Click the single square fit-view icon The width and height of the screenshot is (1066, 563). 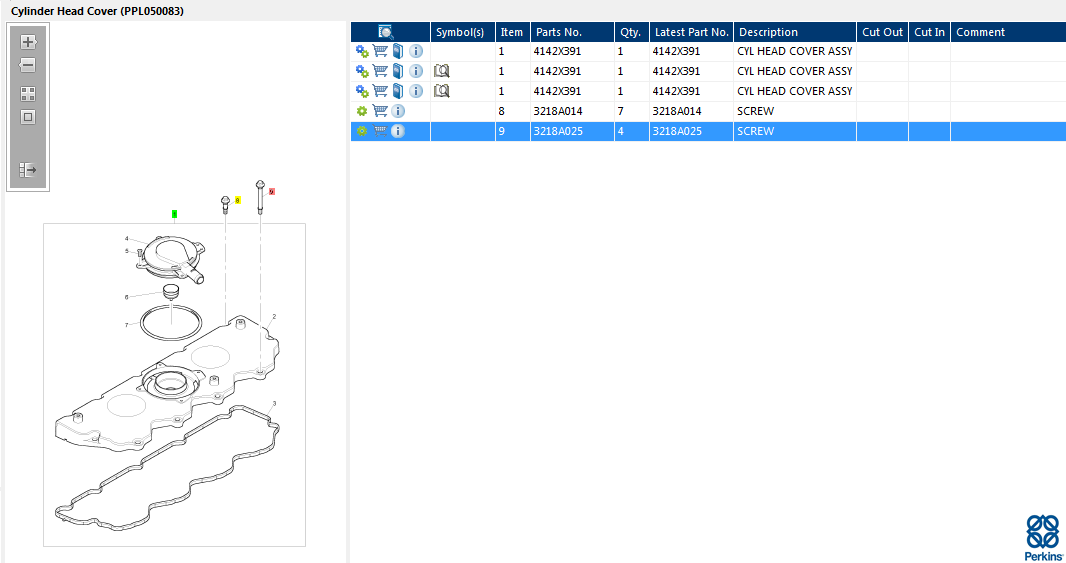coord(28,117)
